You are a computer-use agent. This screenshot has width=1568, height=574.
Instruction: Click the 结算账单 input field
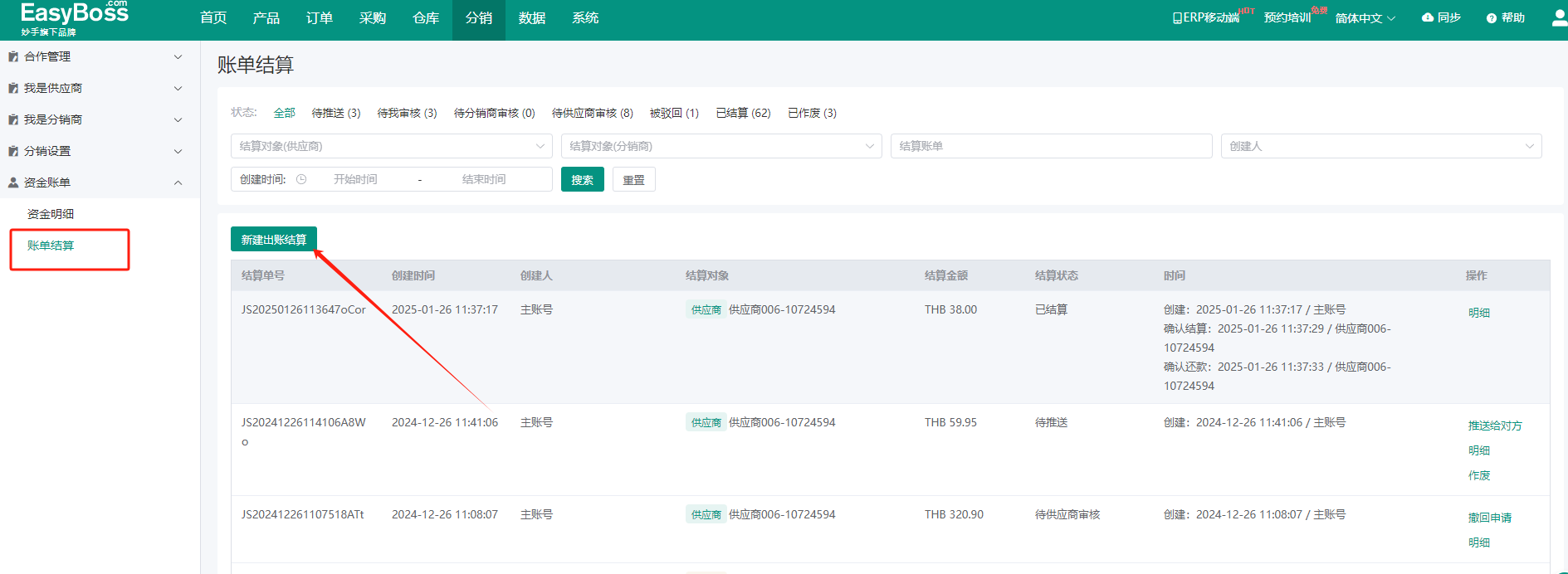1050,146
